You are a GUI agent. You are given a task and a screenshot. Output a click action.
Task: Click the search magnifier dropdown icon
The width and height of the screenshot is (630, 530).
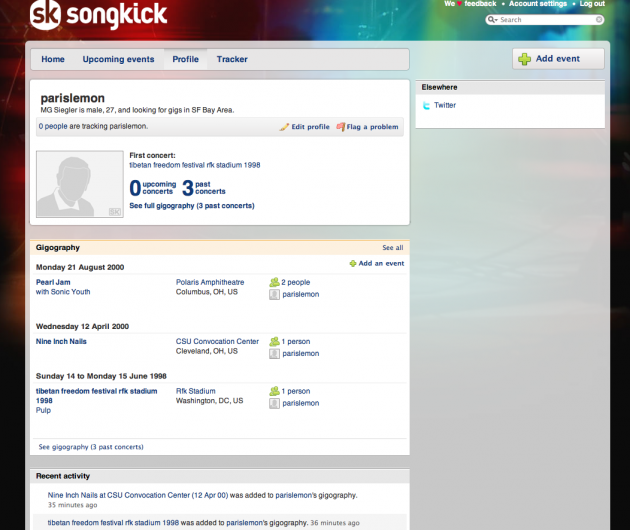493,20
